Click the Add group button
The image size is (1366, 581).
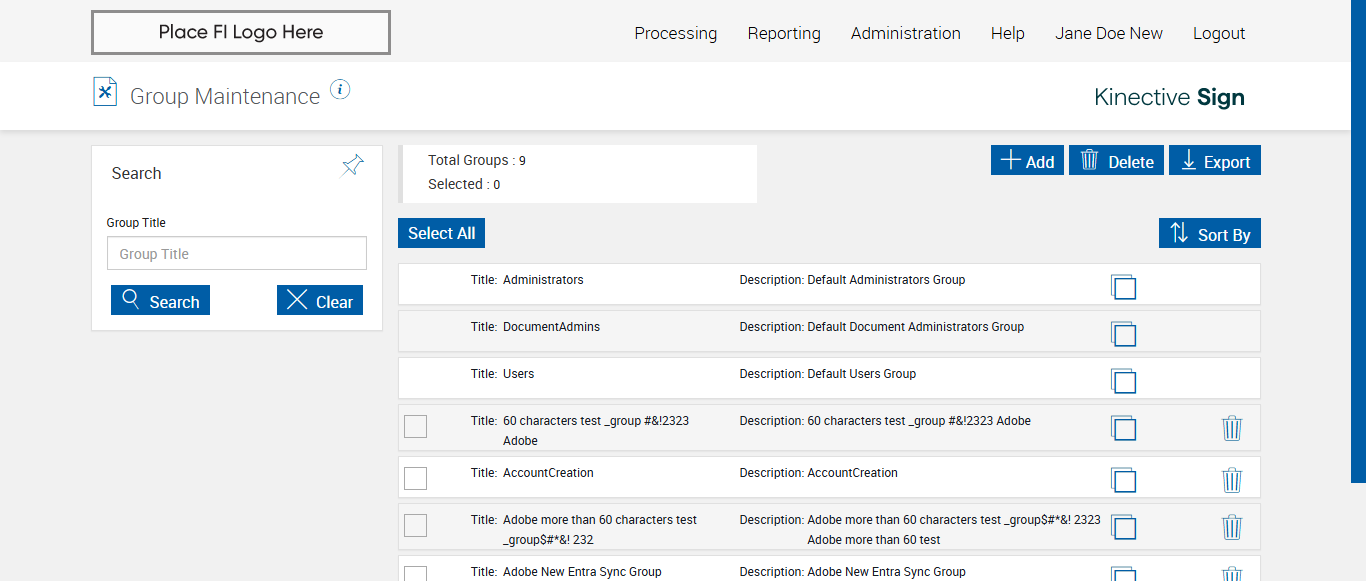coord(1027,161)
